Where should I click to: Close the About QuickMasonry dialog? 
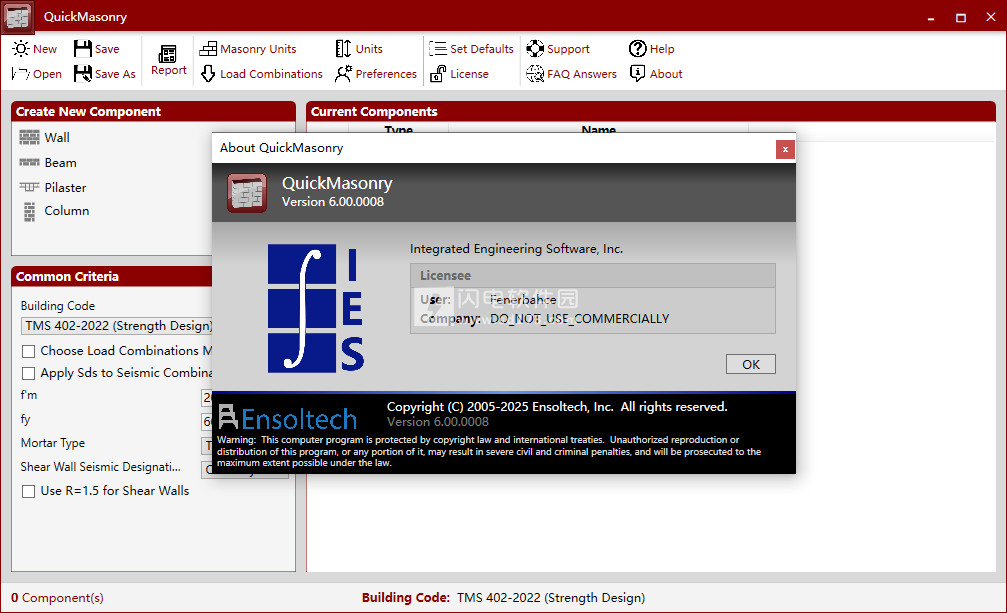pyautogui.click(x=785, y=149)
